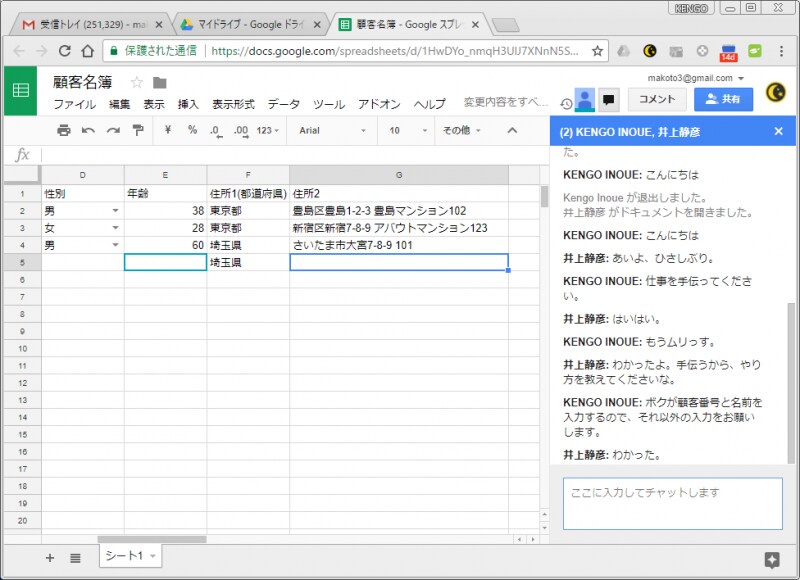This screenshot has height=580, width=800.
Task: Open the all-sheets list icon
Action: click(x=76, y=558)
